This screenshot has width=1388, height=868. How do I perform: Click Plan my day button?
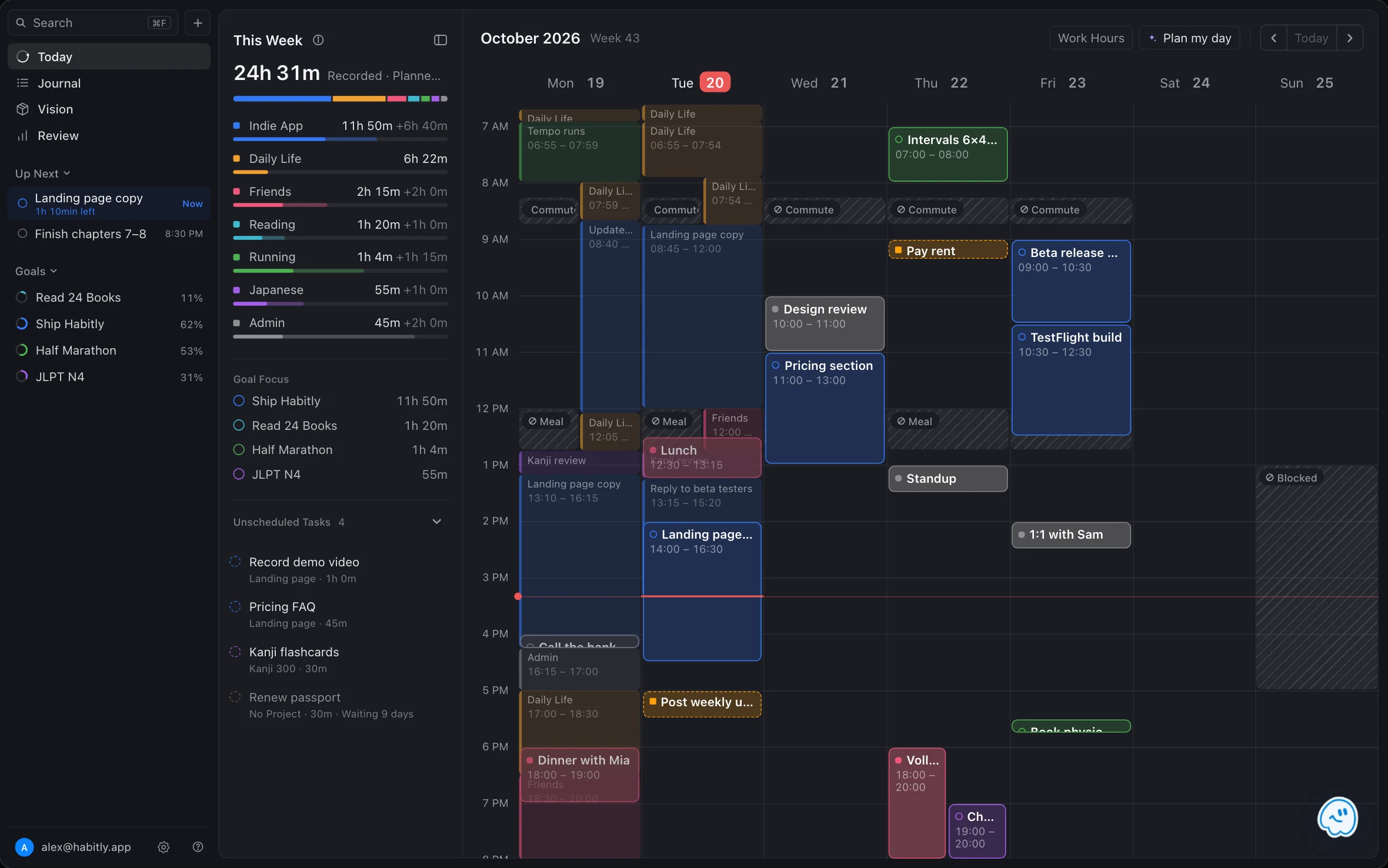[x=1189, y=38]
